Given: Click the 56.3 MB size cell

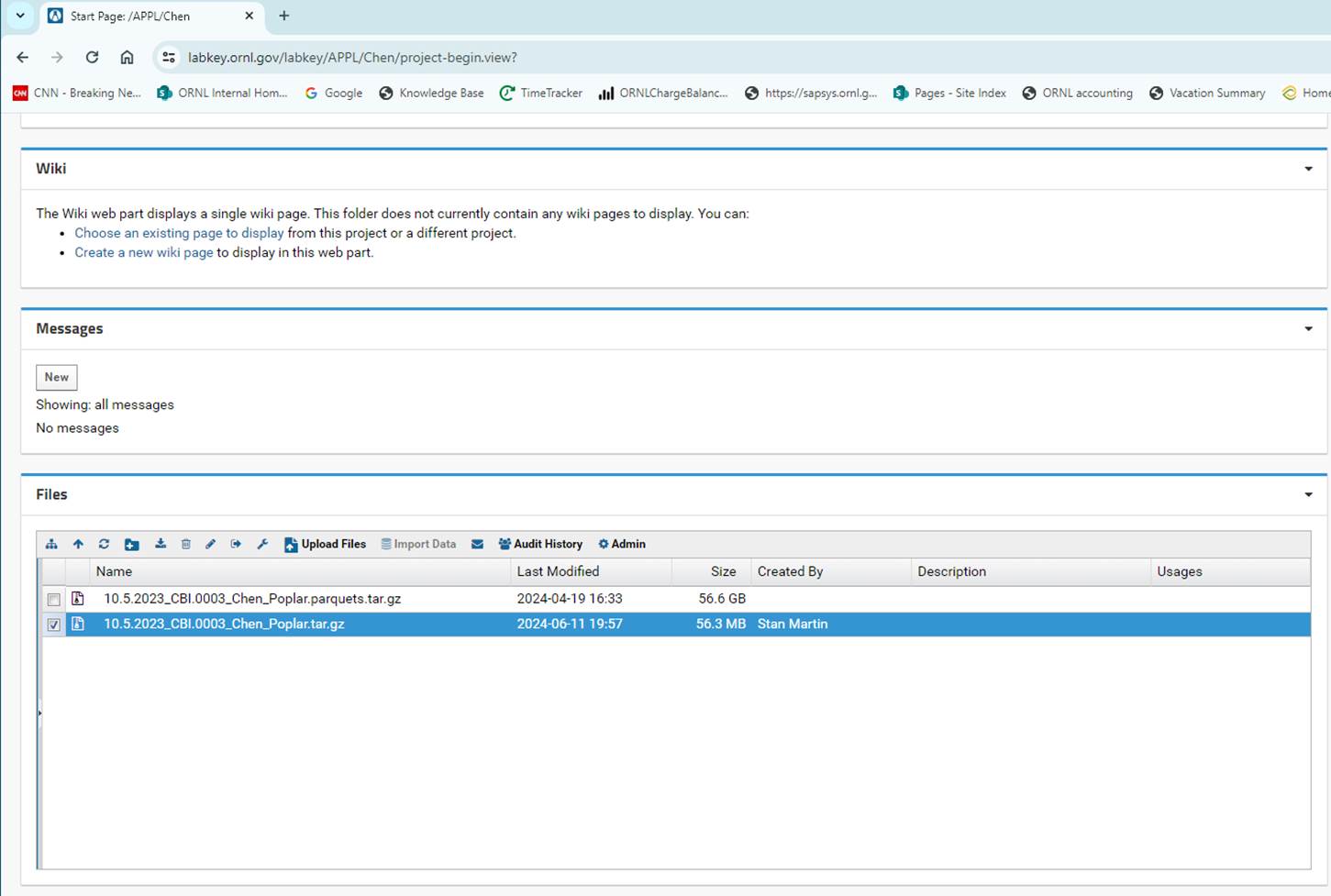Looking at the screenshot, I should coord(721,624).
